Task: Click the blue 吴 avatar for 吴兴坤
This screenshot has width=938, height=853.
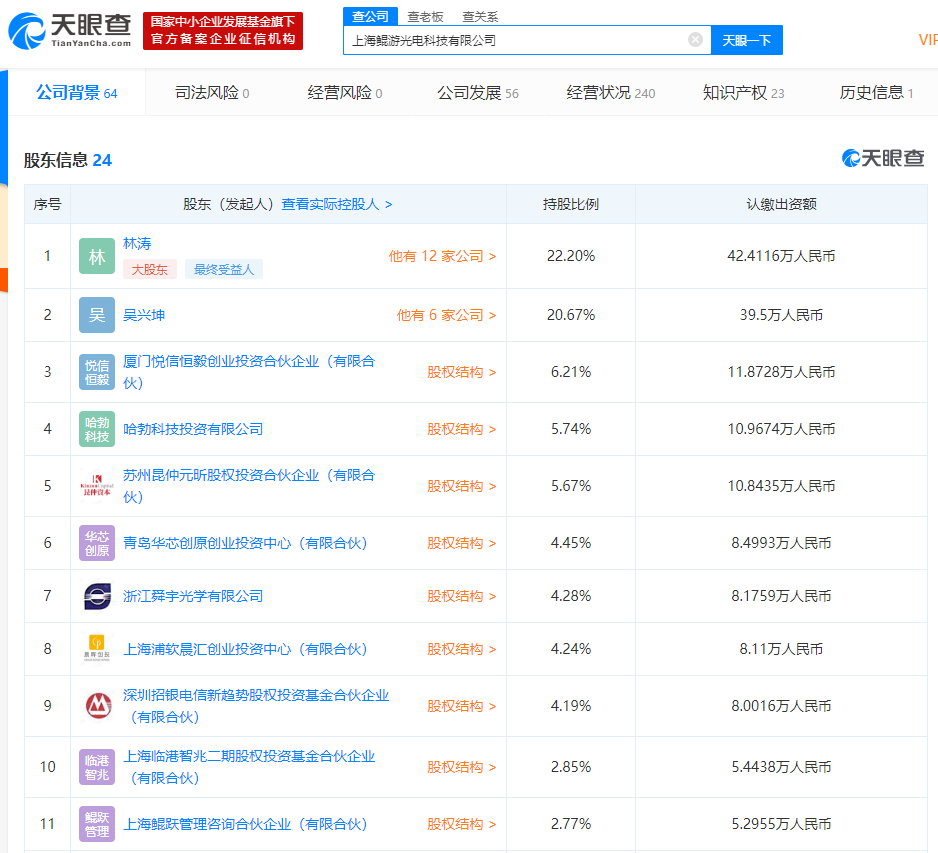Action: click(97, 315)
